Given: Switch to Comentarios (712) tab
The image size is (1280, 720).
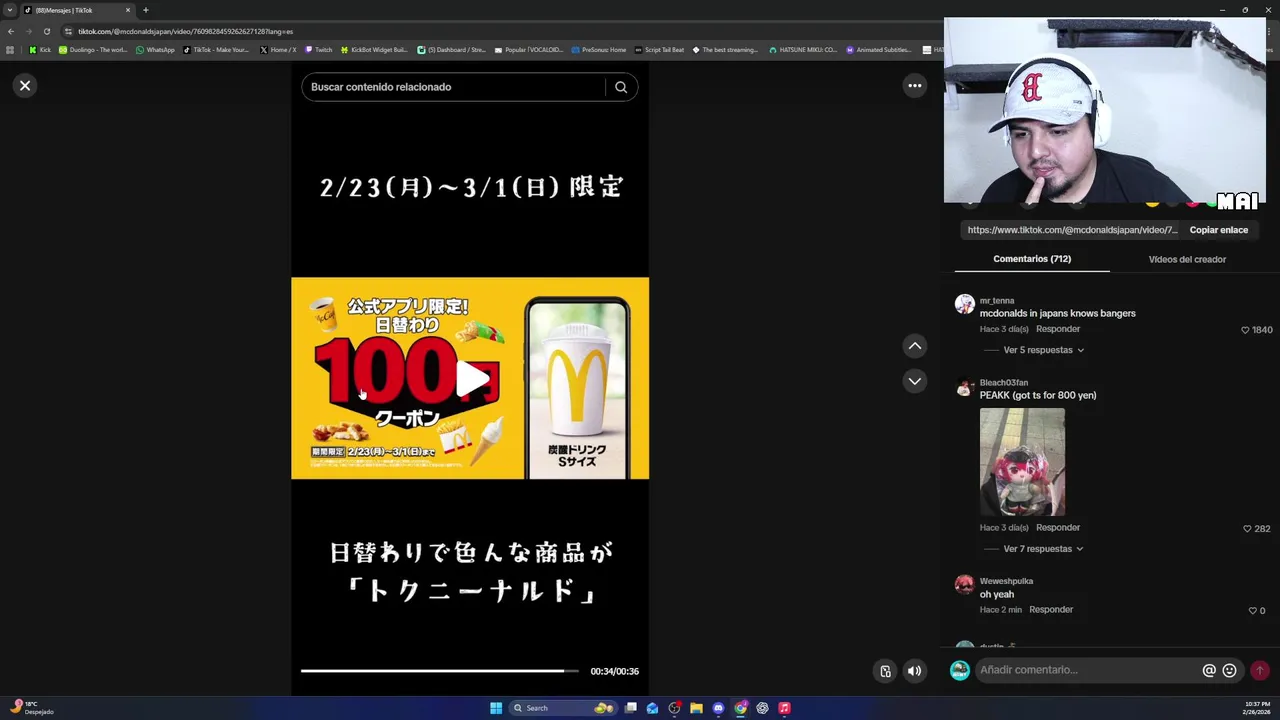Looking at the screenshot, I should pos(1032,259).
